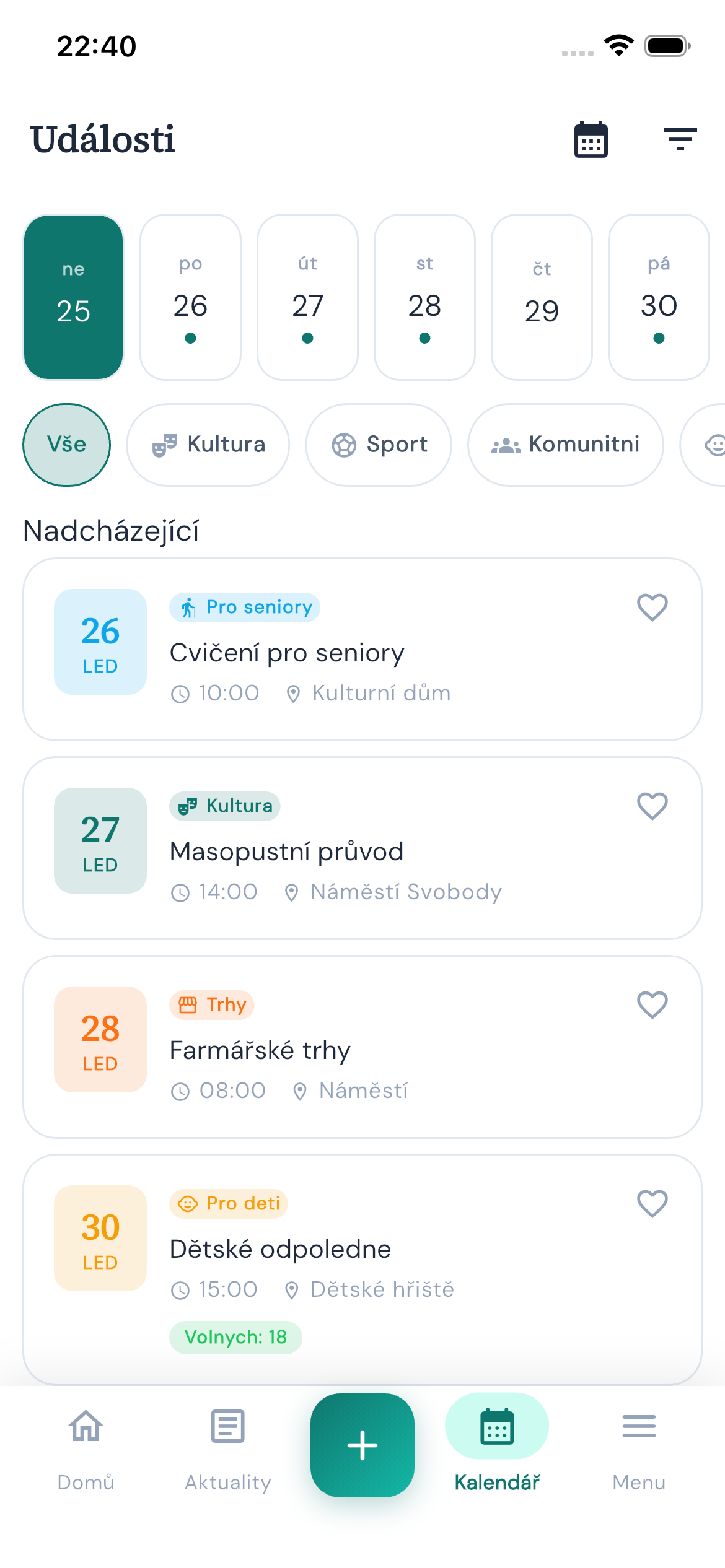Screen dimensions: 725x1568
Task: Tap the plus button to add an event
Action: tap(362, 1445)
